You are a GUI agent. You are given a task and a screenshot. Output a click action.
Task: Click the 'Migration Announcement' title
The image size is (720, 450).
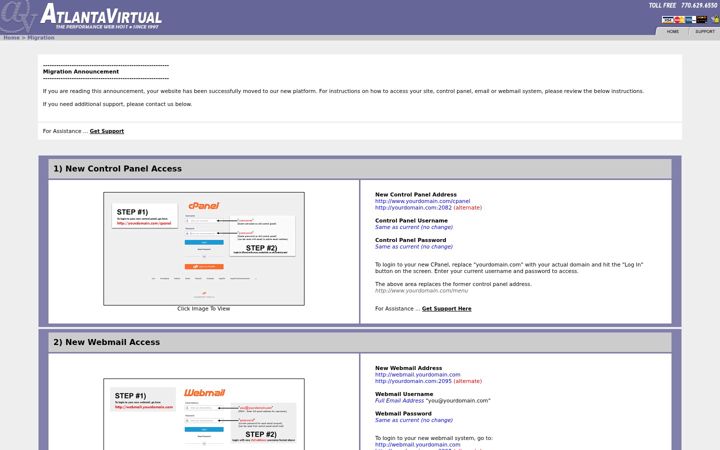click(81, 72)
